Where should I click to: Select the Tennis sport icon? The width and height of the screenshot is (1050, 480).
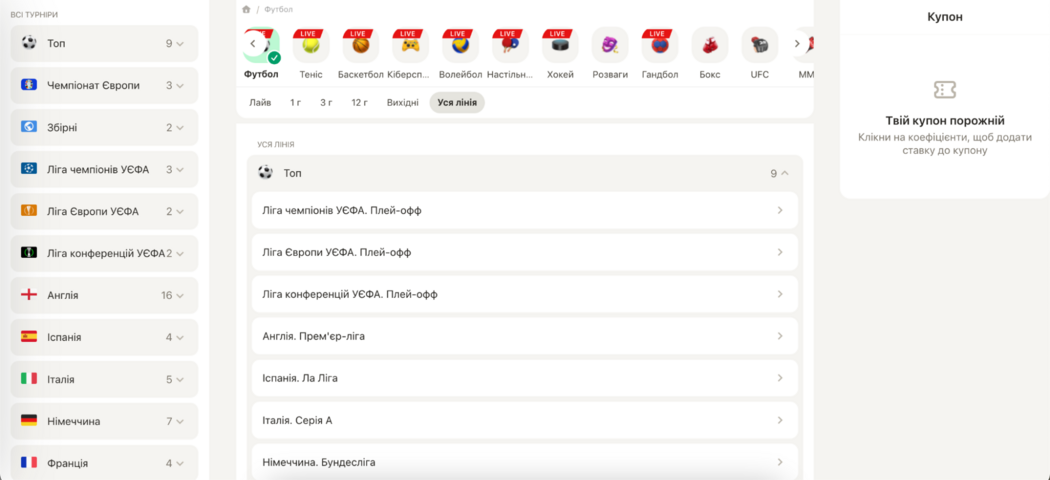click(x=311, y=46)
